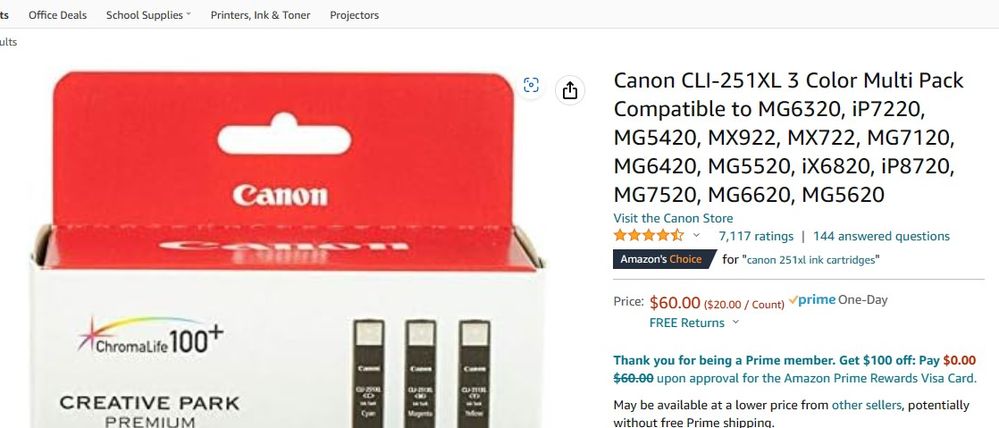Click the product title text
999x428 pixels.
coord(789,138)
